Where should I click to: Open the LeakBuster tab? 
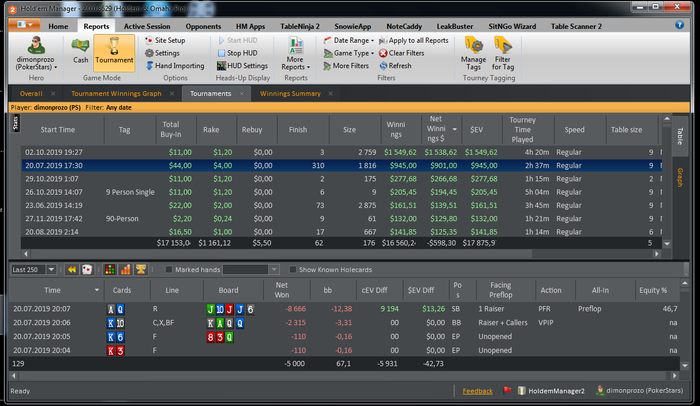tap(454, 26)
